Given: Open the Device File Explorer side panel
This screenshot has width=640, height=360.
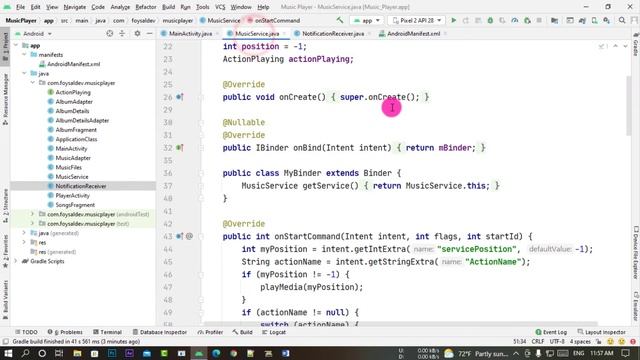Looking at the screenshot, I should tap(636, 253).
